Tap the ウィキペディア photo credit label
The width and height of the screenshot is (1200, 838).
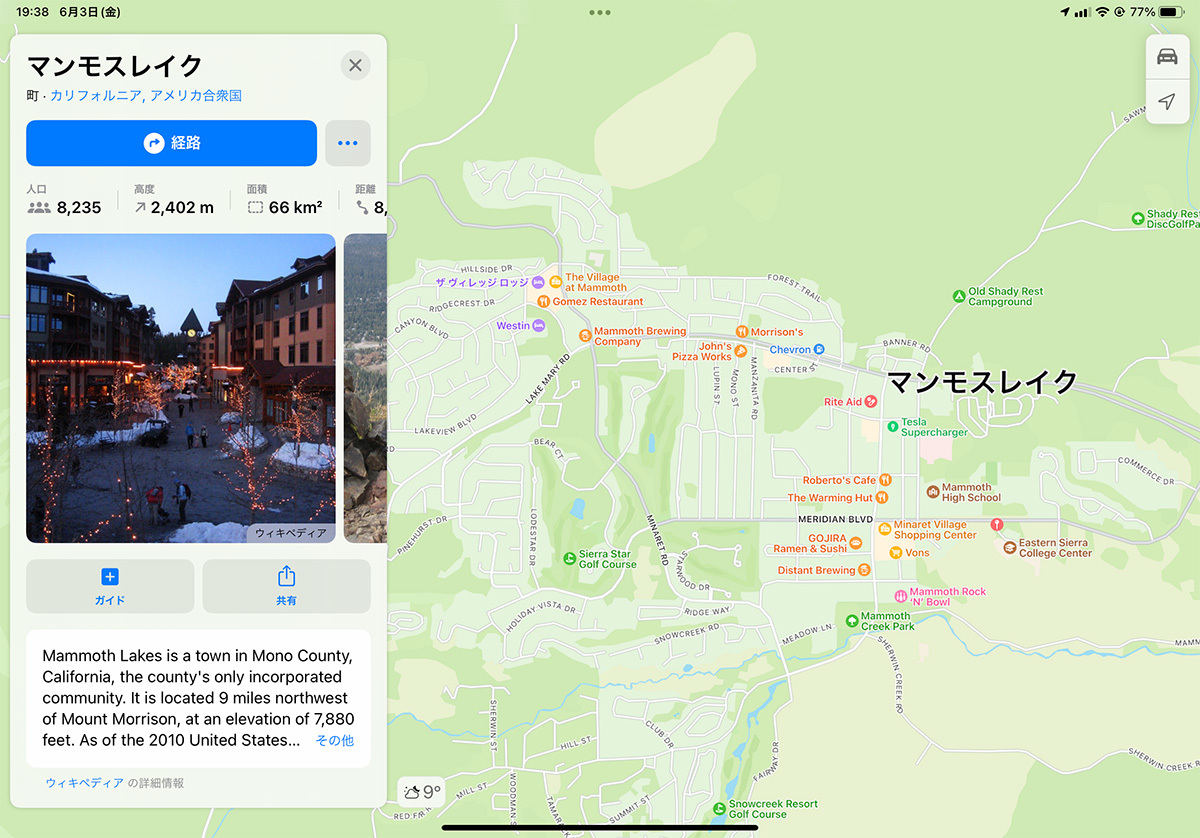point(291,533)
